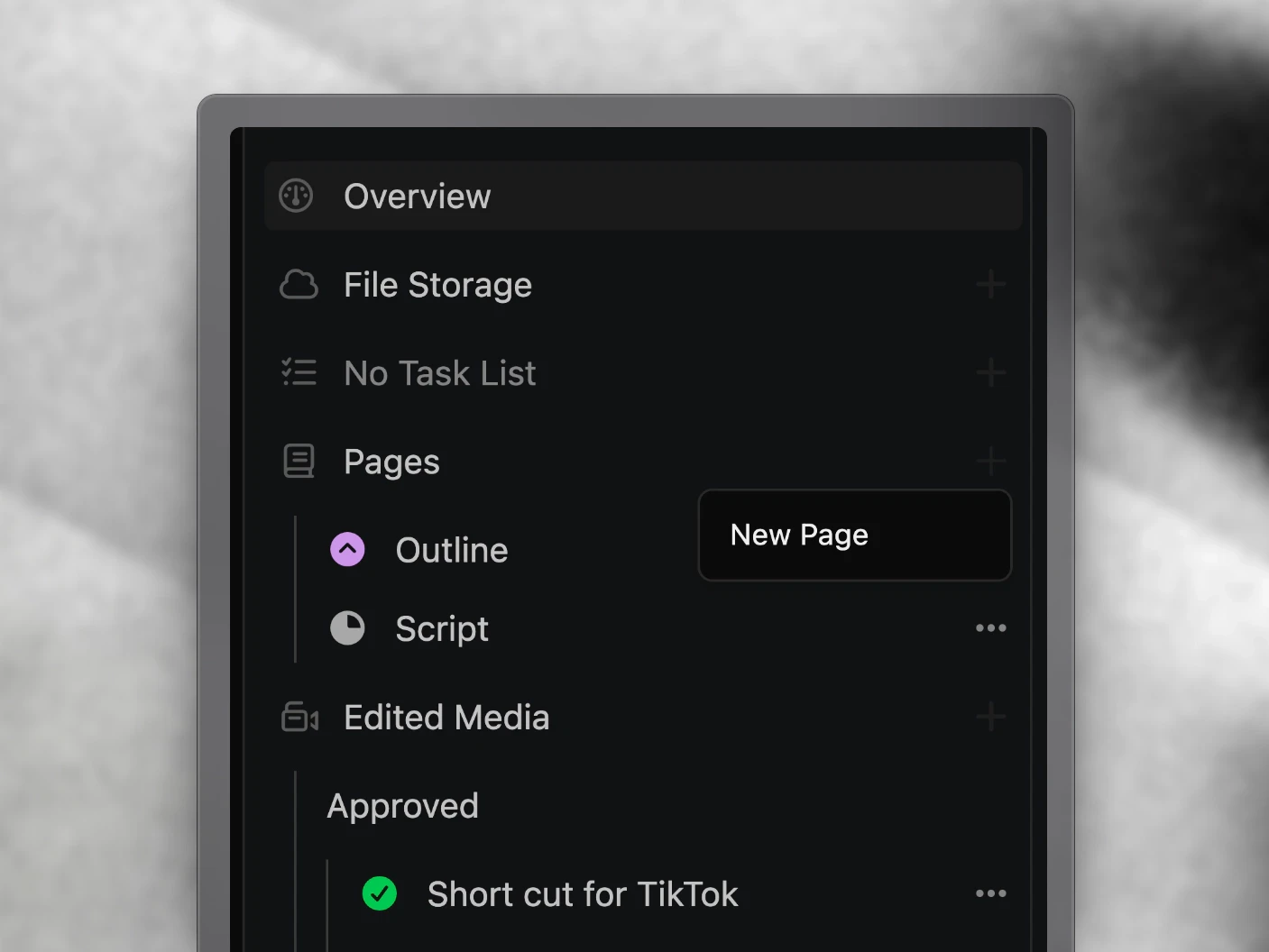Add a new task list with plus
The height and width of the screenshot is (952, 1269).
click(x=990, y=372)
